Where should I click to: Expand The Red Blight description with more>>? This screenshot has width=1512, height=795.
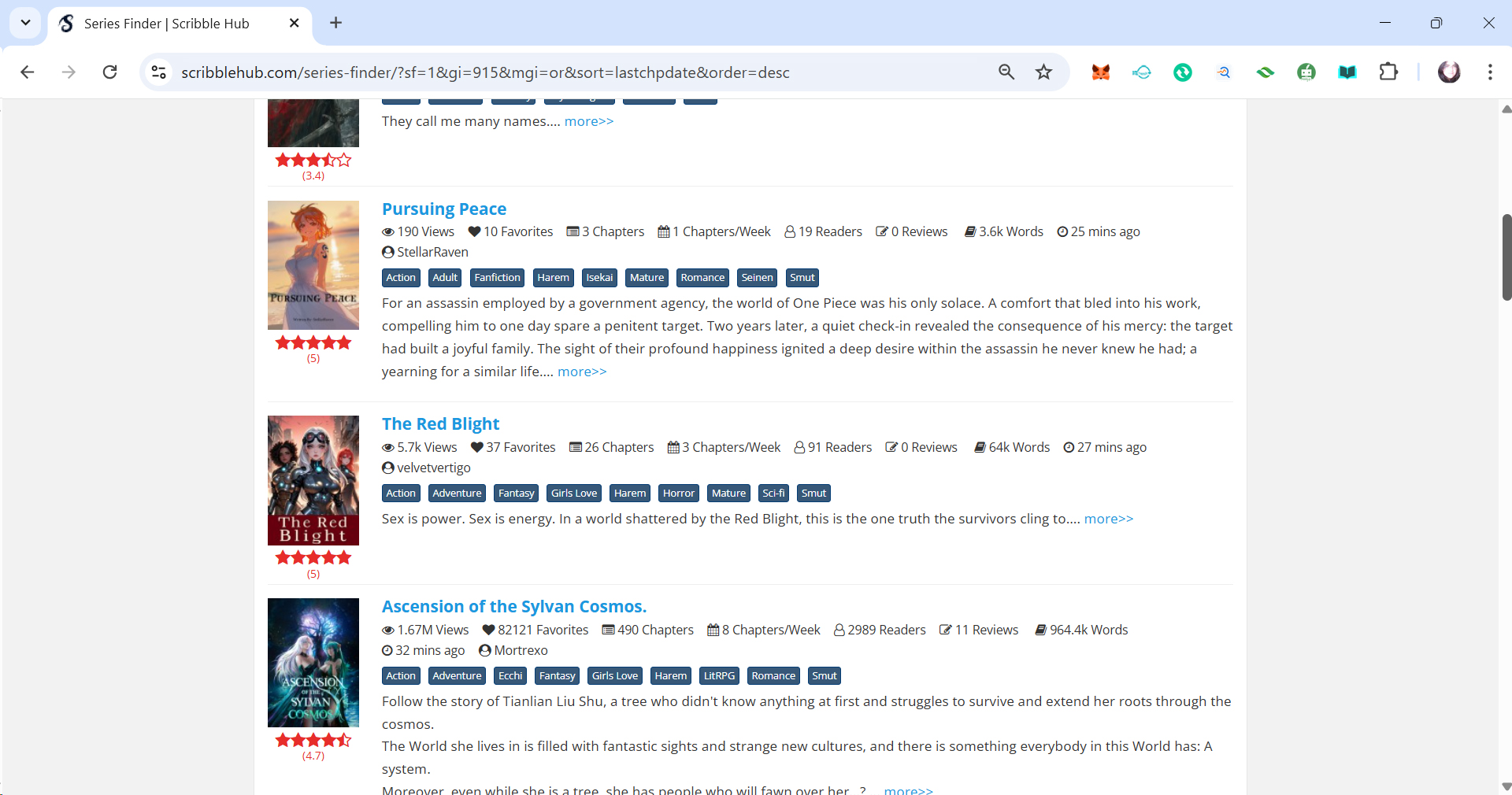click(1108, 519)
